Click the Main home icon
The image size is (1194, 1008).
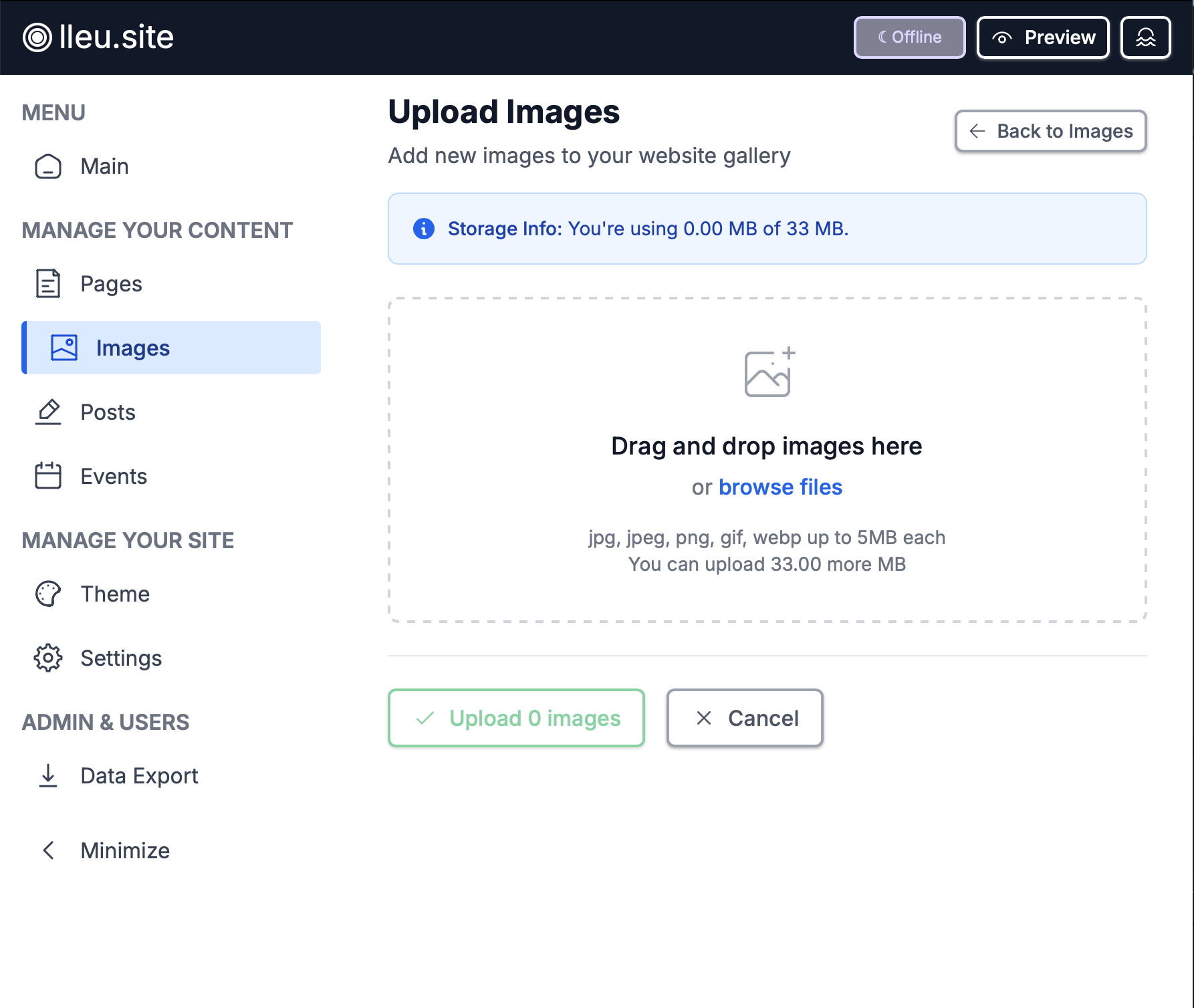click(x=48, y=166)
